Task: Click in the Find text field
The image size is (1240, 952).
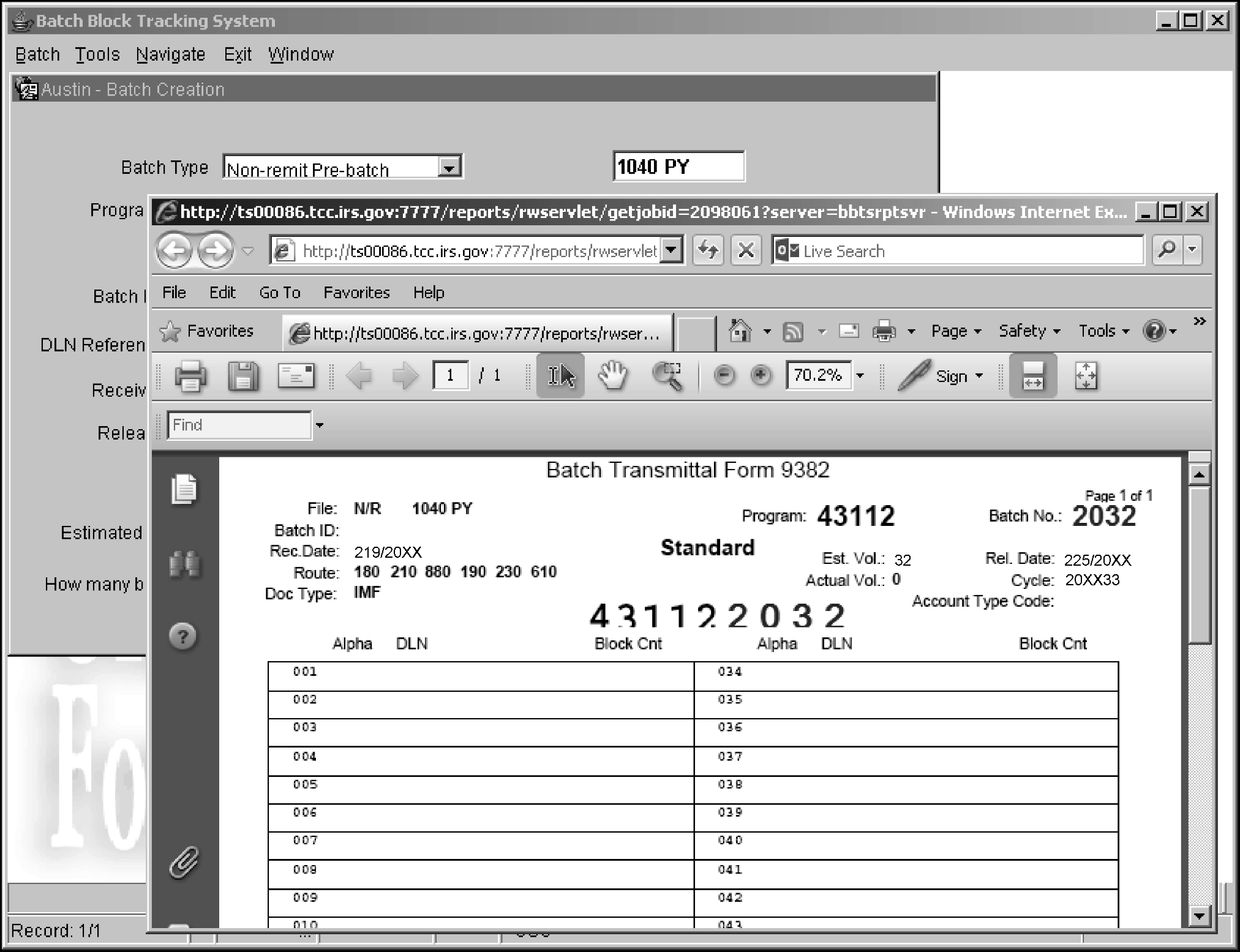Action: (239, 425)
